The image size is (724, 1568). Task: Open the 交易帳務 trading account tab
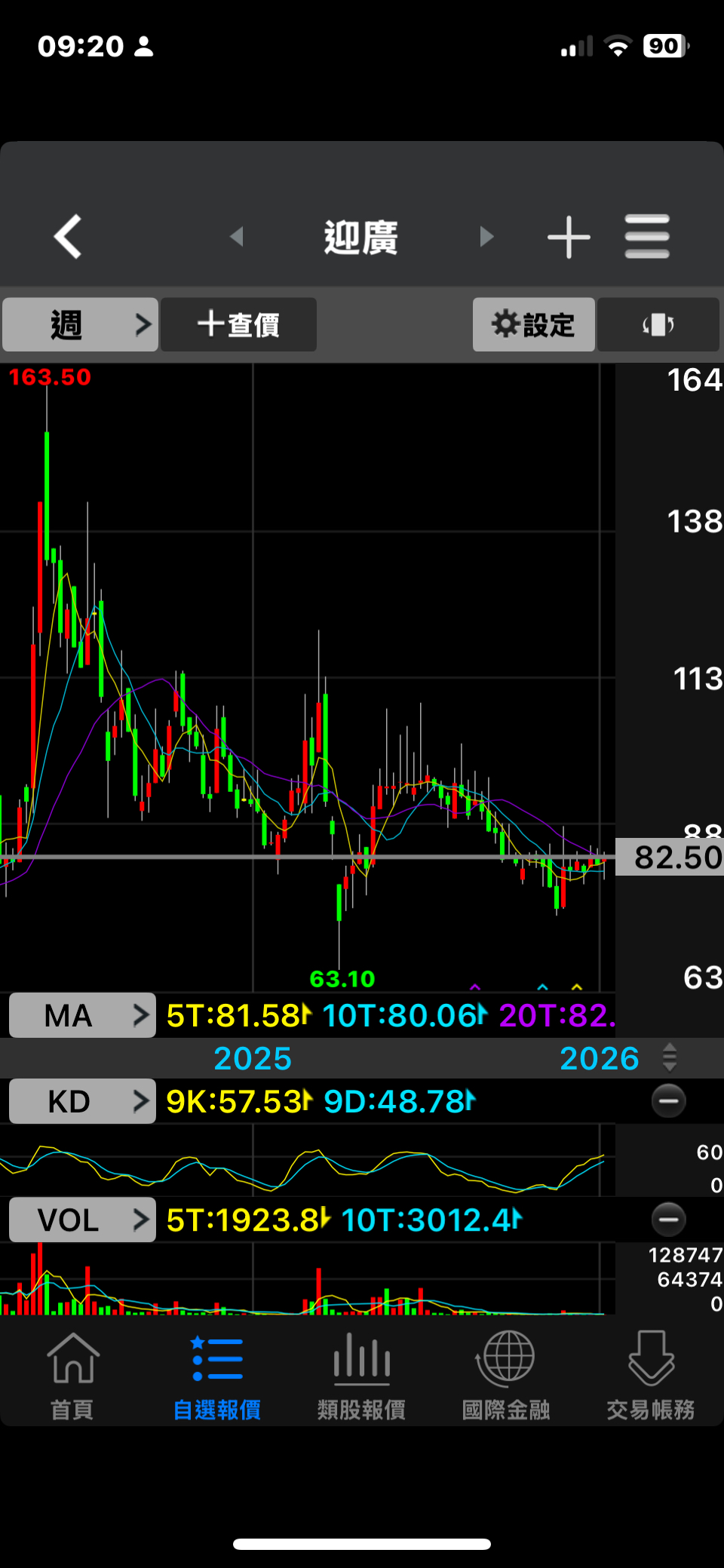click(651, 1376)
